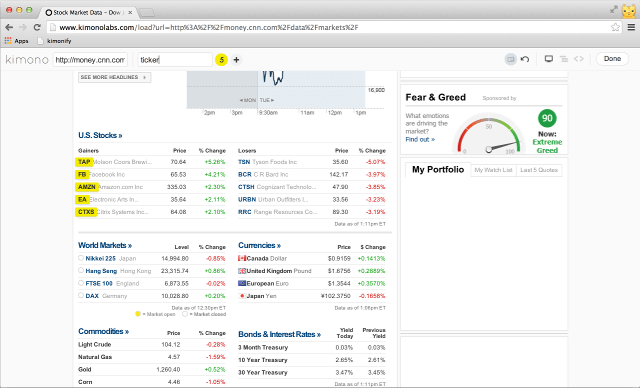640x388 pixels.
Task: Expand See More Headlines arrow button
Action: 114,77
